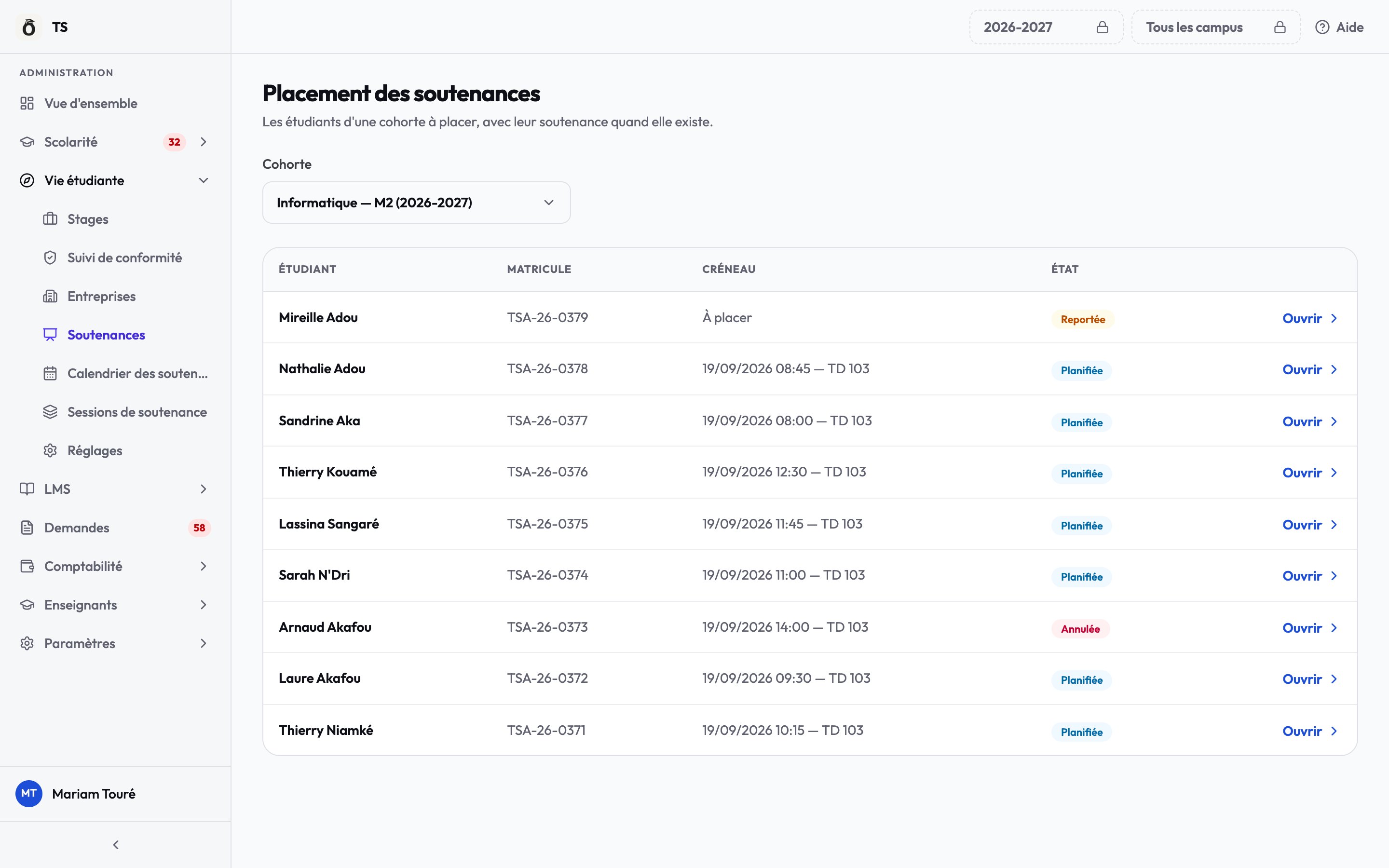Viewport: 1389px width, 868px height.
Task: Click the Enseignants cap icon
Action: pyautogui.click(x=27, y=605)
